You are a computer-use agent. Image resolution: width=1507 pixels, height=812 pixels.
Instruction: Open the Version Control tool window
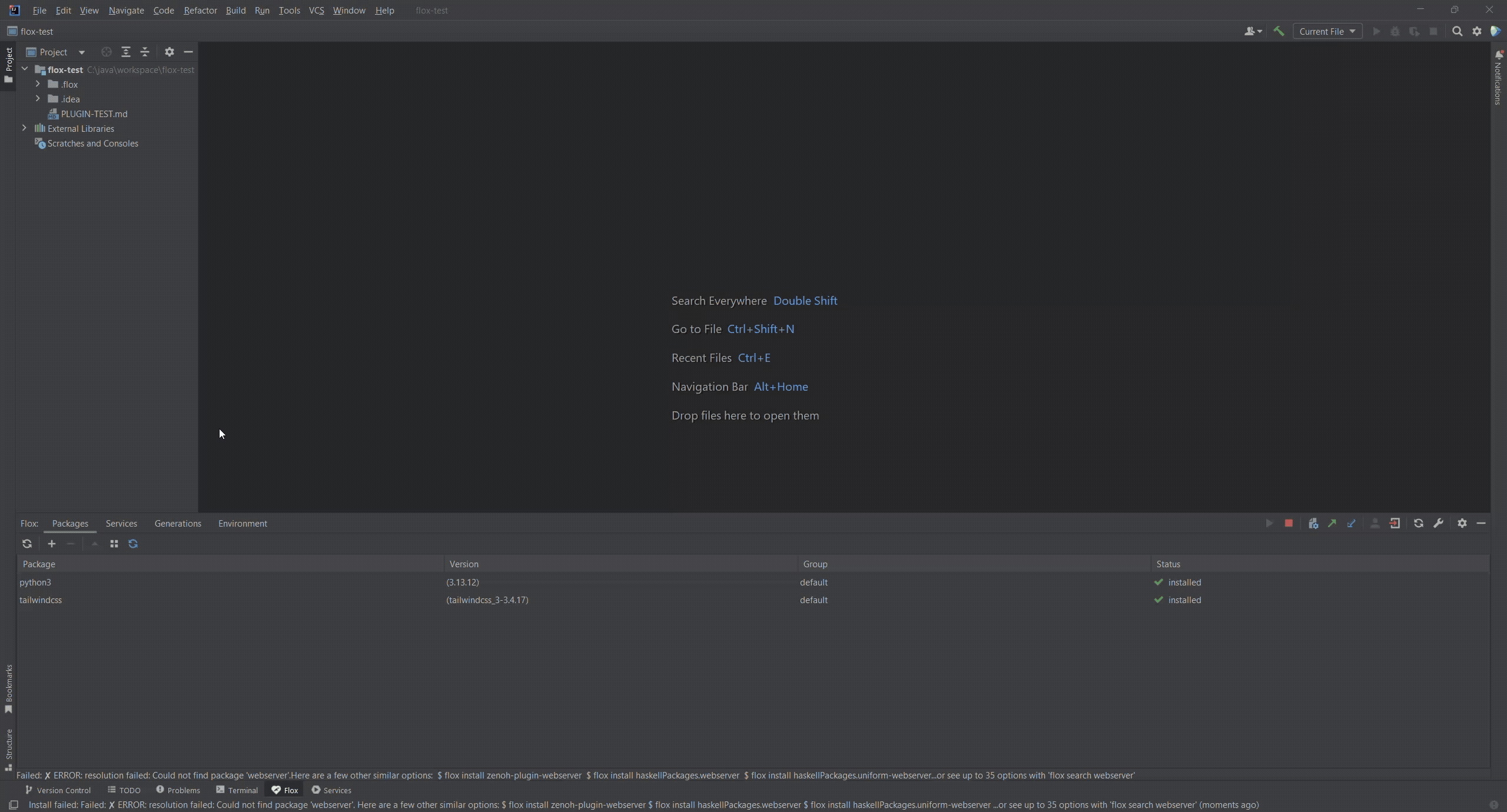[58, 790]
